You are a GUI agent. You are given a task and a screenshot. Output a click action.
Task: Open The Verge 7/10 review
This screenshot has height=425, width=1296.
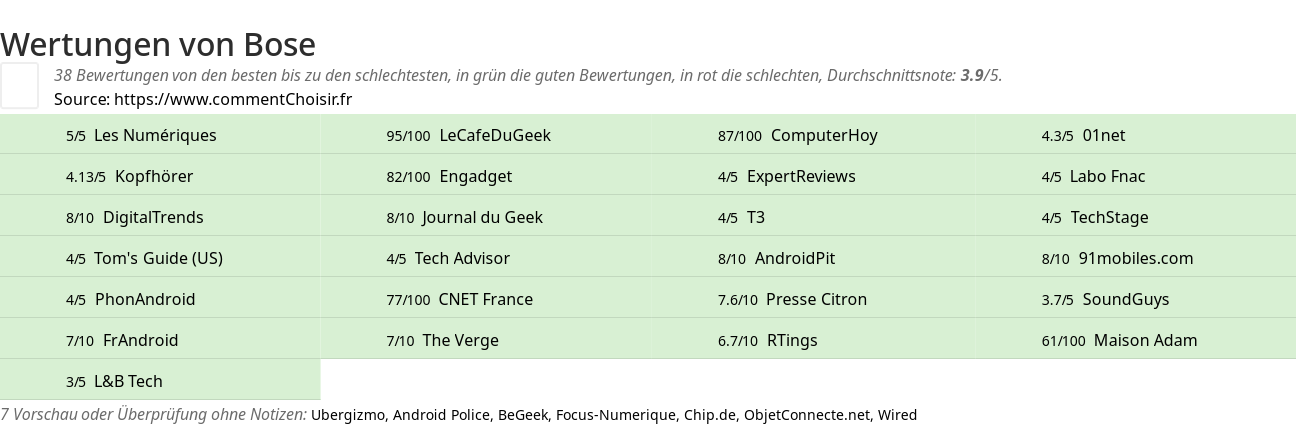[483, 340]
